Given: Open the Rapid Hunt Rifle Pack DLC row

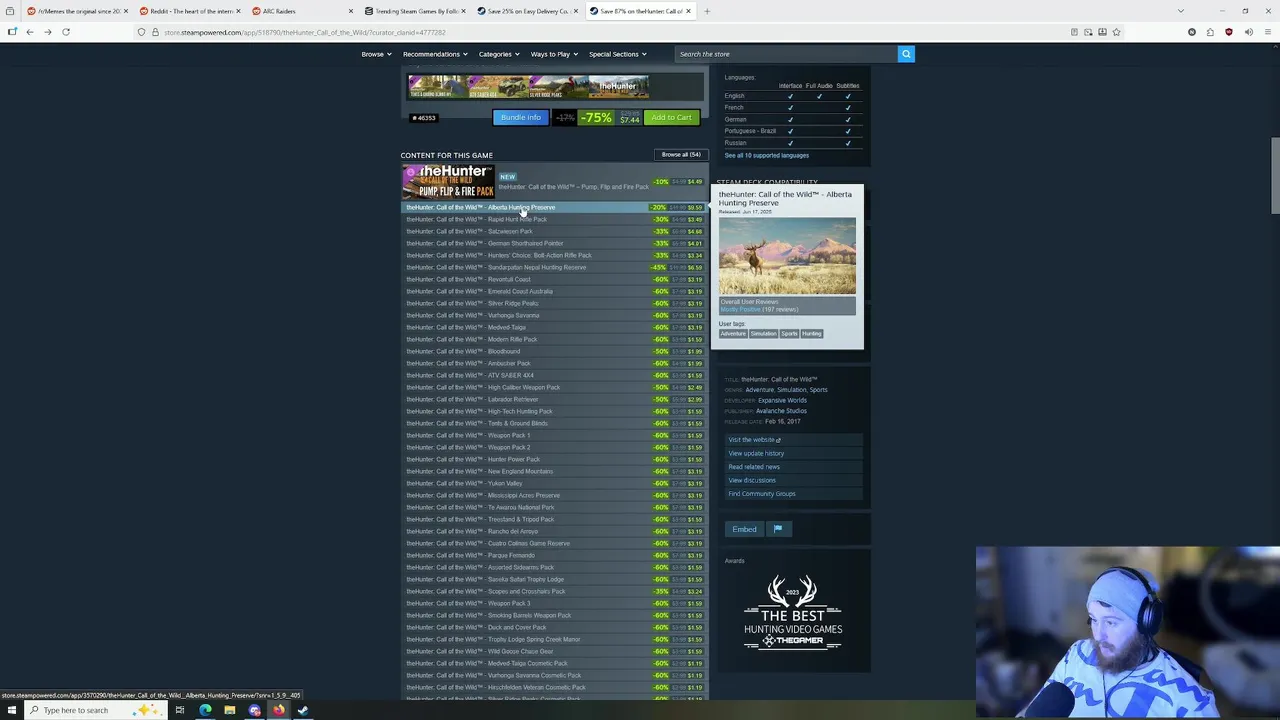Looking at the screenshot, I should 554,219.
